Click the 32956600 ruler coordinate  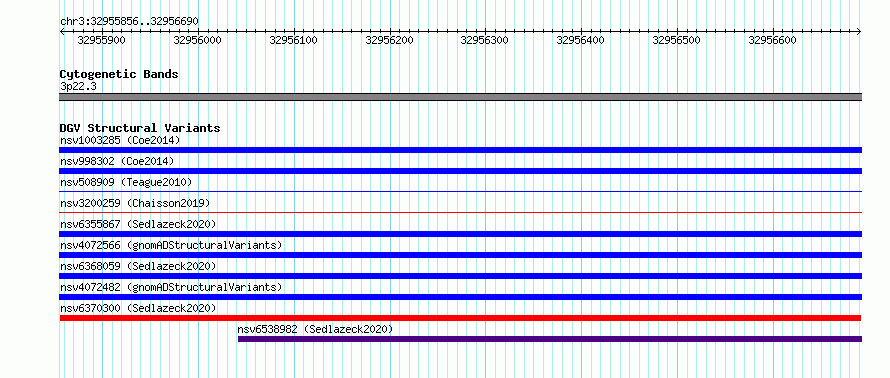pyautogui.click(x=773, y=40)
